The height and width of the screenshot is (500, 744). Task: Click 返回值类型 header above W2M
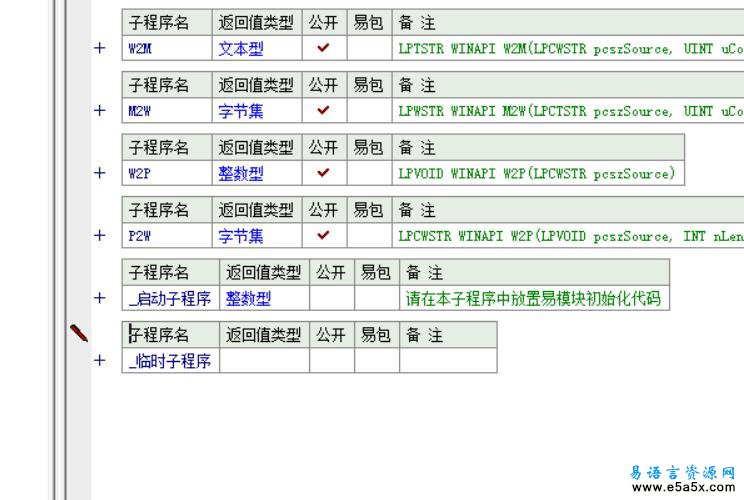(257, 22)
